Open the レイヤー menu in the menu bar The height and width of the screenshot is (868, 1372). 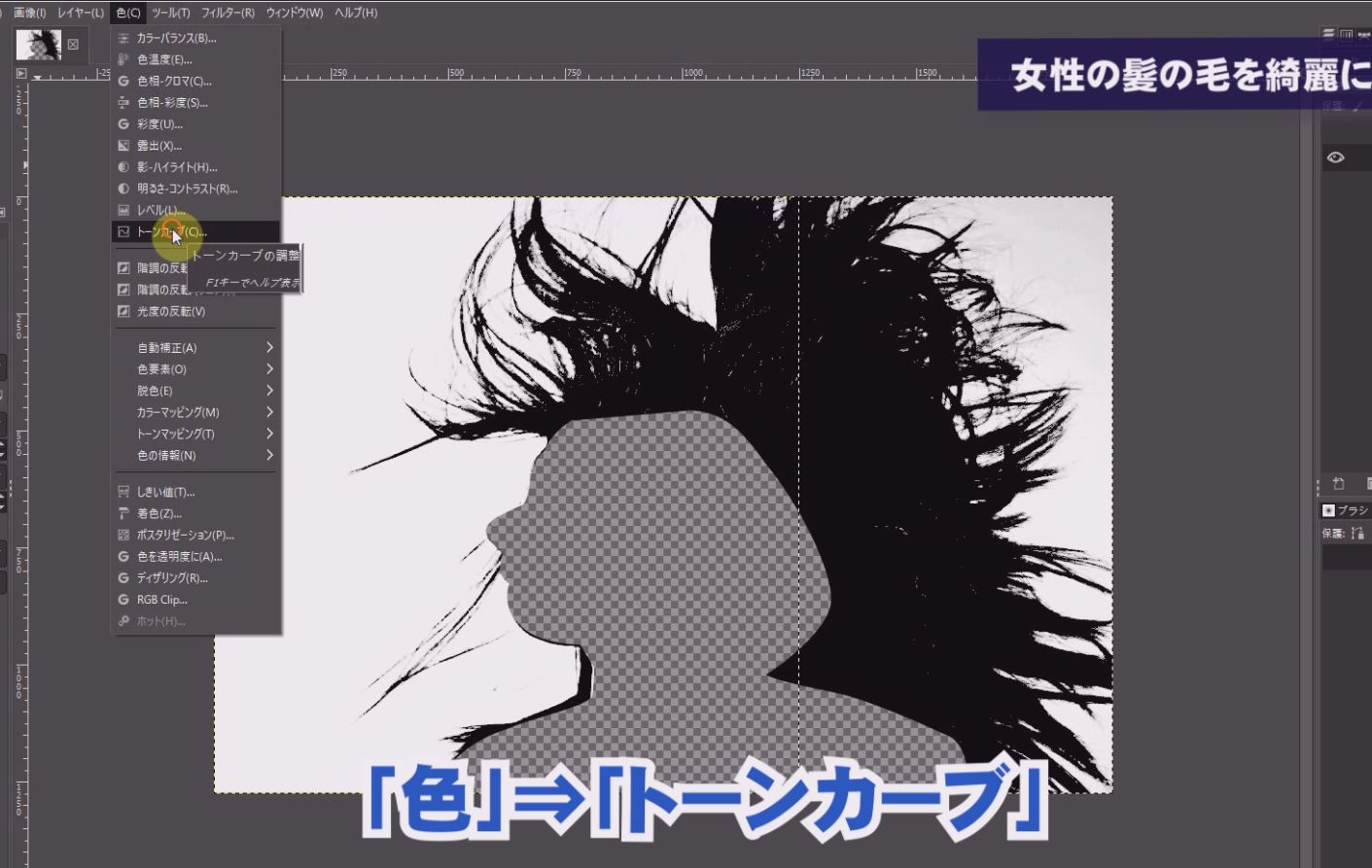tap(80, 13)
